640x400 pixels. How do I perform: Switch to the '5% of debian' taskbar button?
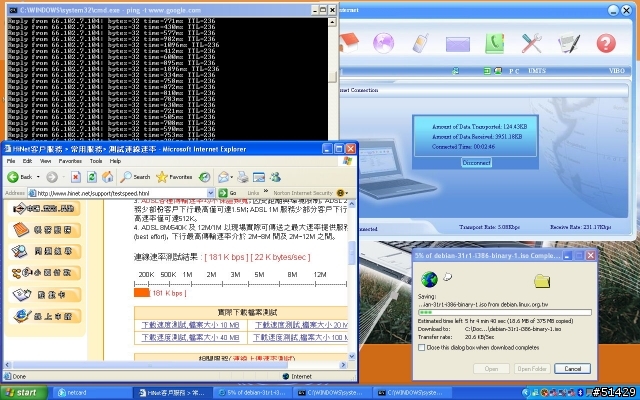tap(253, 393)
